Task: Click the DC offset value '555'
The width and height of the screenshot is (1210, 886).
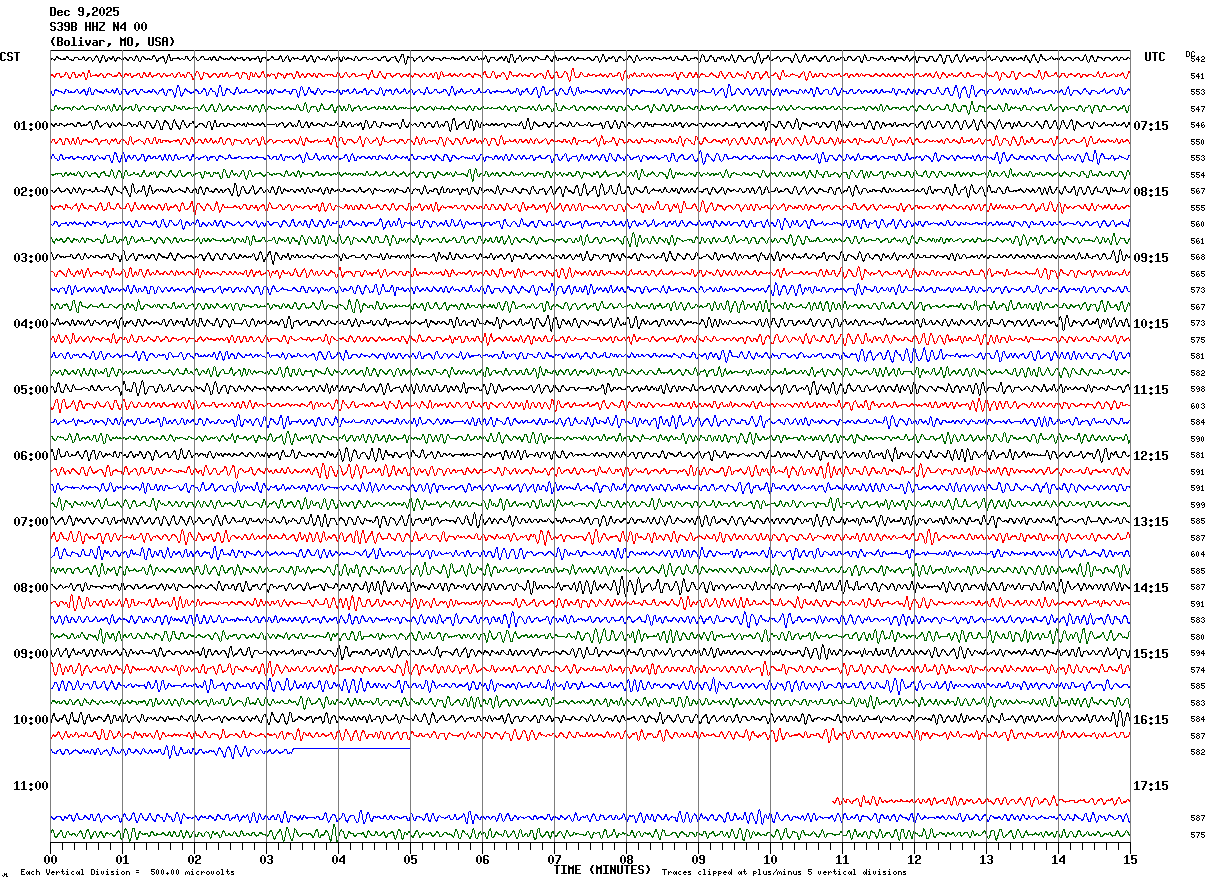Action: pyautogui.click(x=1197, y=208)
